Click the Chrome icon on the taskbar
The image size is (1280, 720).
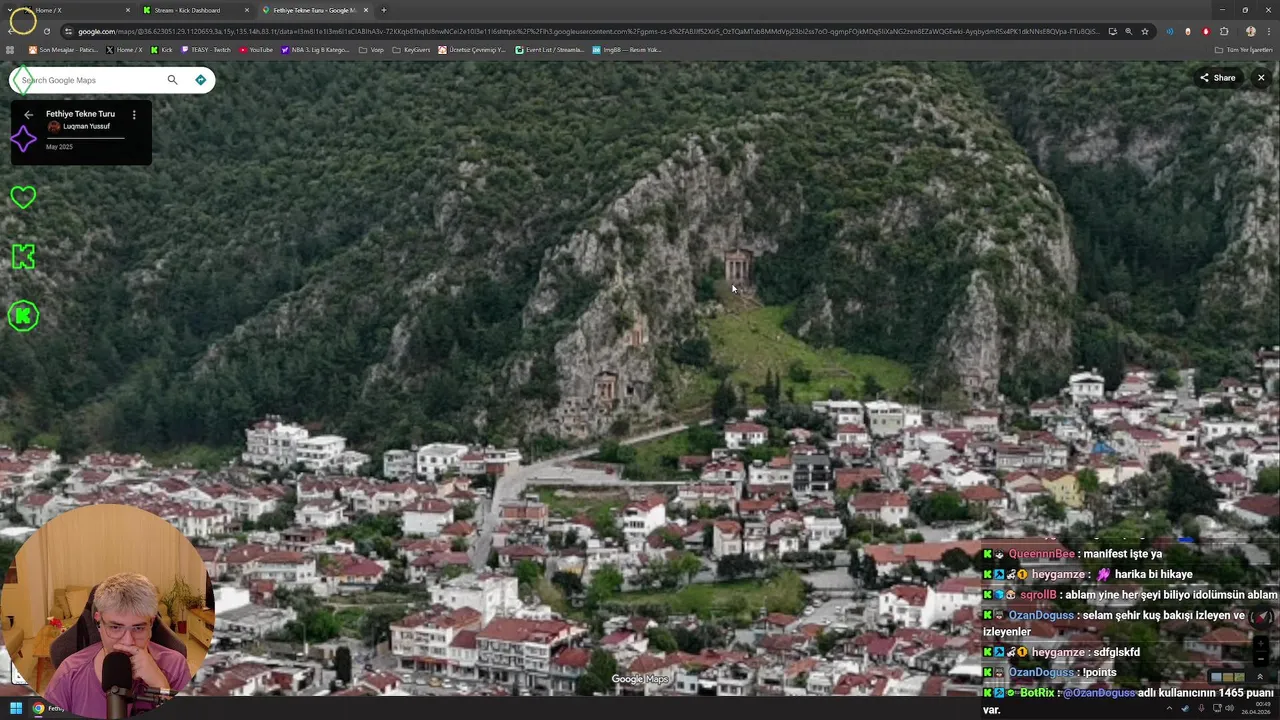coord(38,708)
